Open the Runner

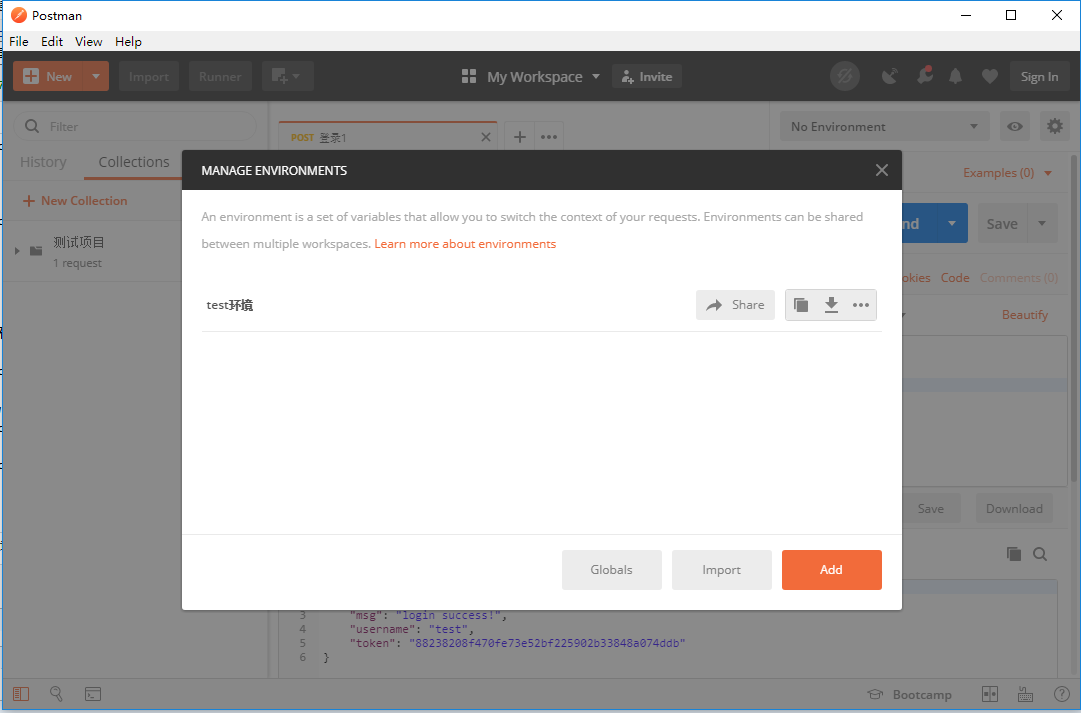(220, 77)
